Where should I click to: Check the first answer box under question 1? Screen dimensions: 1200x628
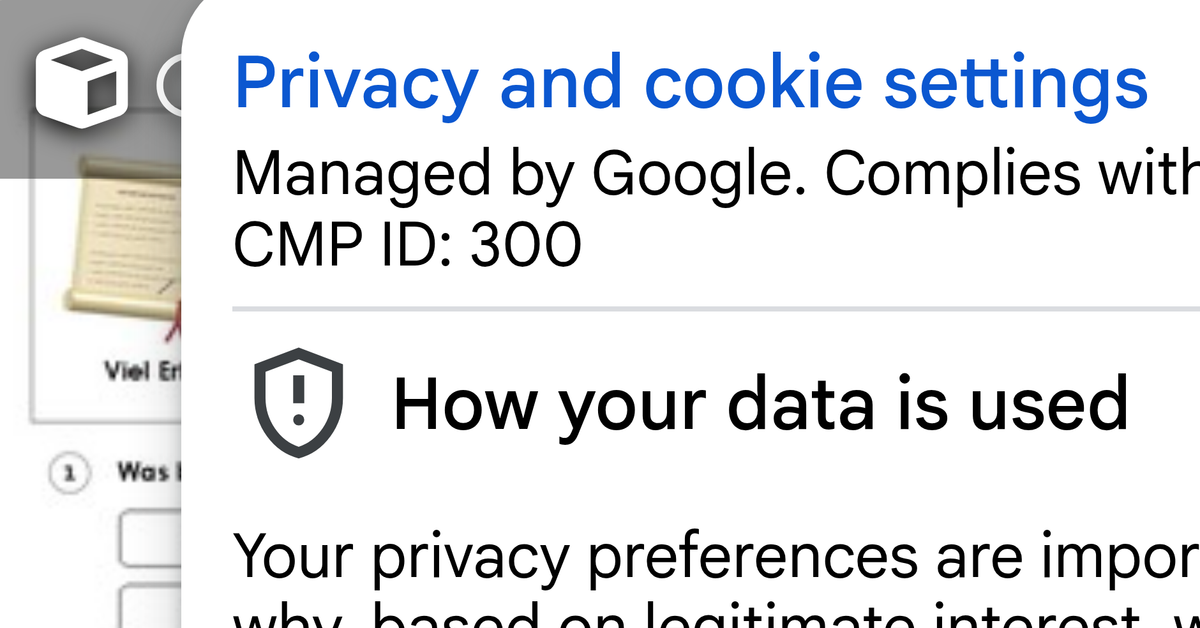pos(151,539)
